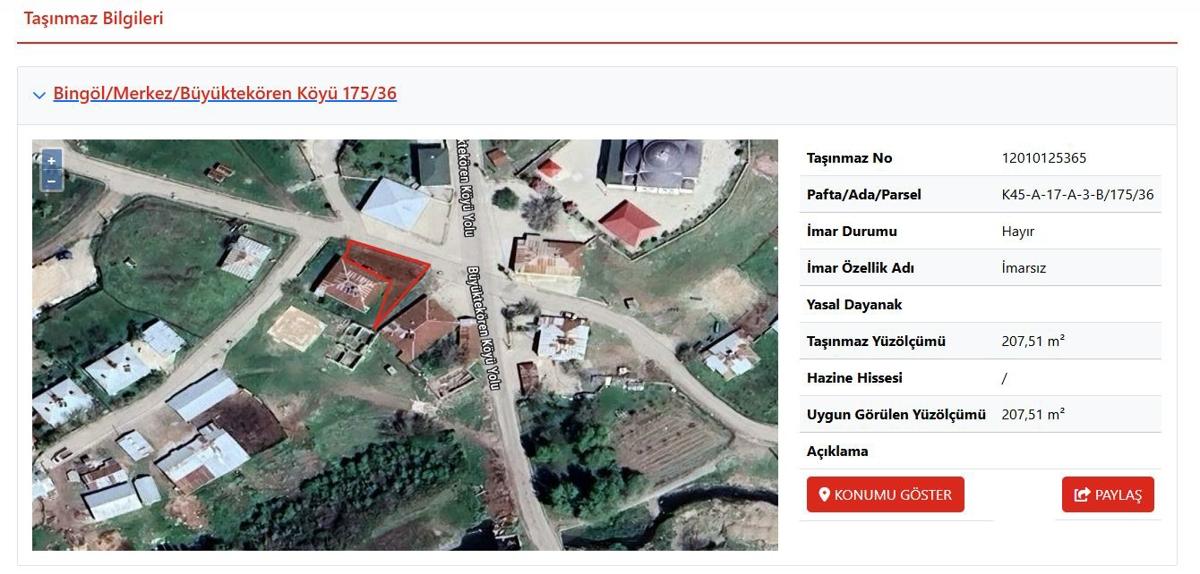Click the bright red-roofed building on map

click(629, 225)
